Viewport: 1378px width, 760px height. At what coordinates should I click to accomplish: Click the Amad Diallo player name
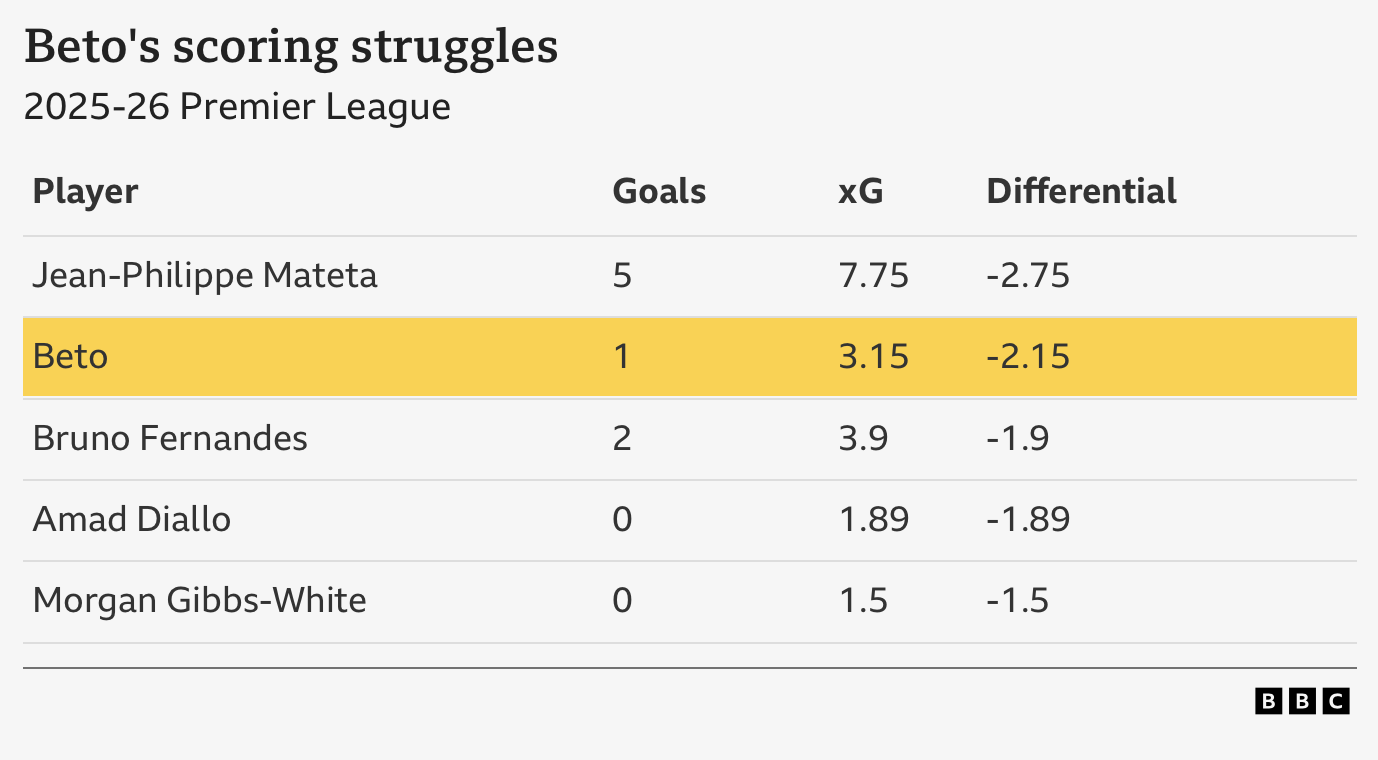(x=132, y=519)
